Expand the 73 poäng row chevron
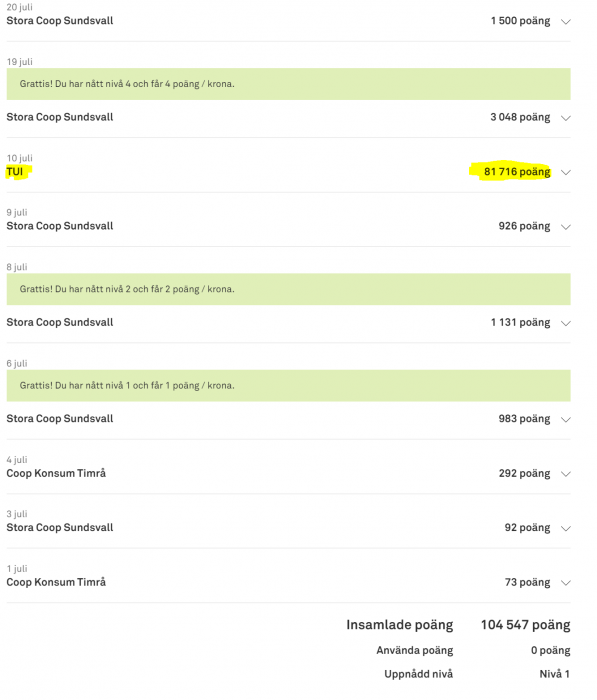This screenshot has height=700, width=597. [566, 583]
